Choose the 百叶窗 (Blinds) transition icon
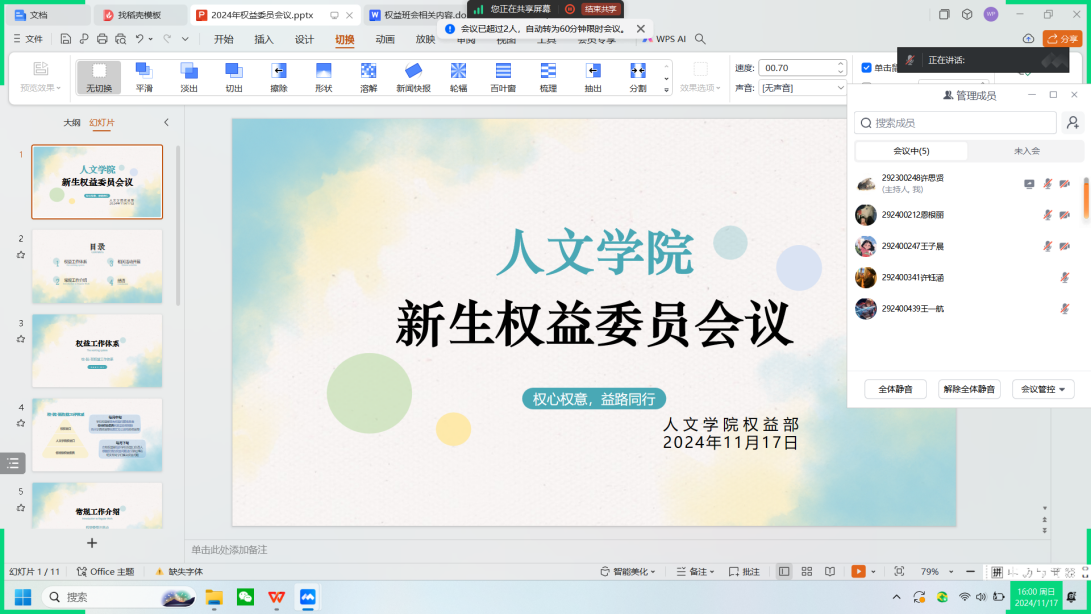 tap(503, 76)
